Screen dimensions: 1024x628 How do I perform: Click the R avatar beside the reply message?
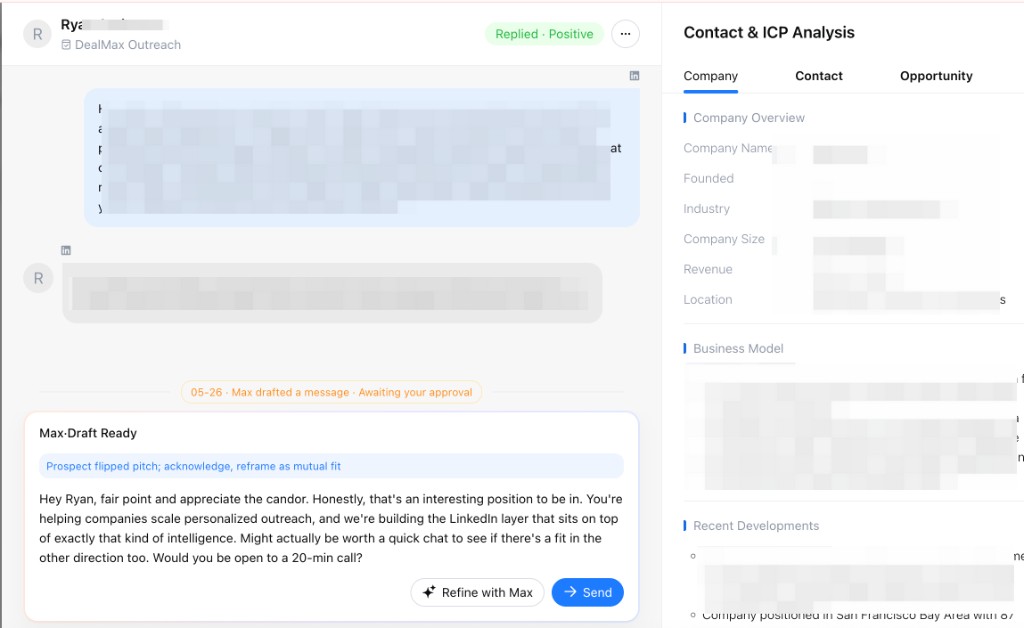tap(39, 278)
